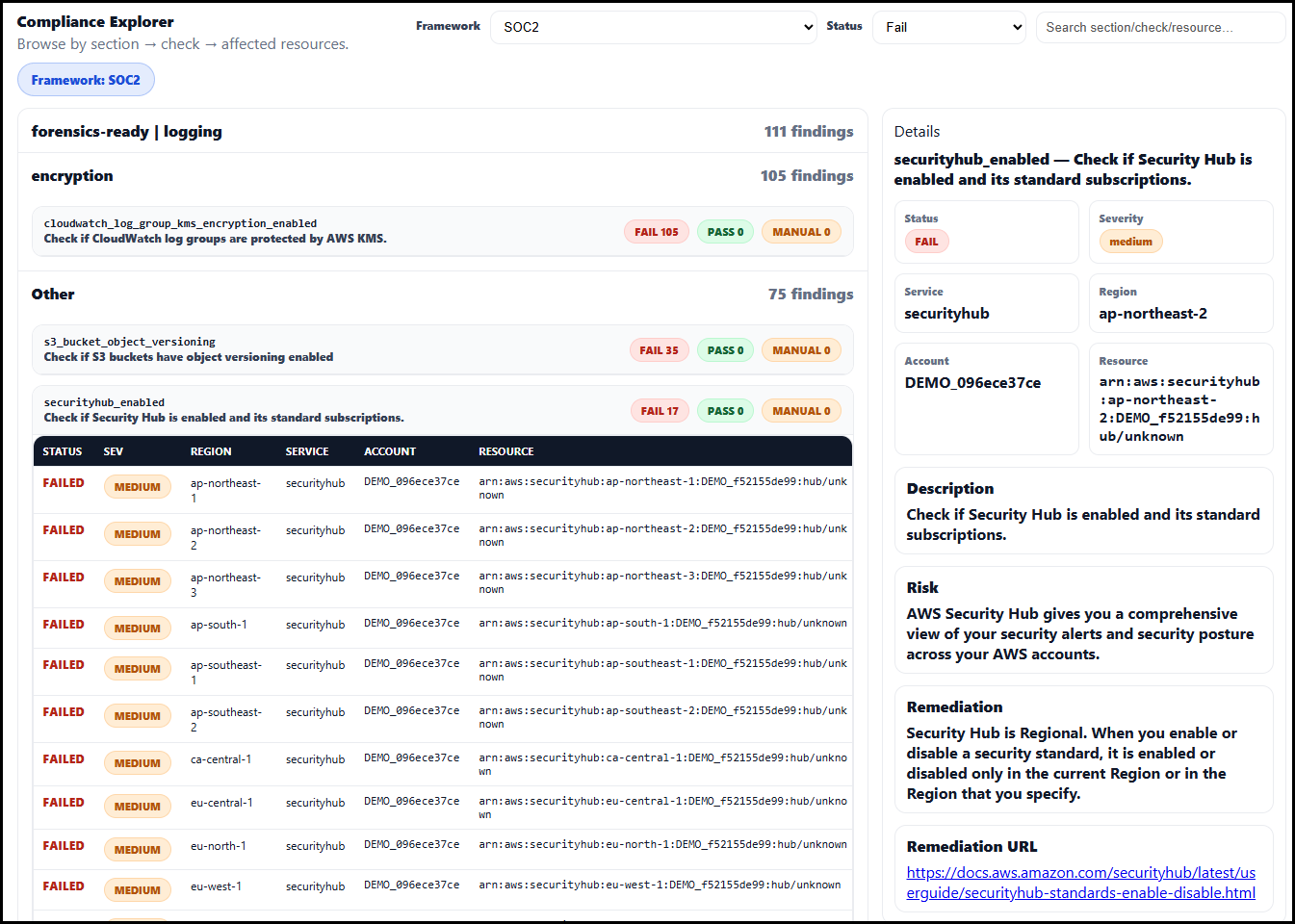Collapse the Other section header
This screenshot has height=924, width=1295.
442,295
